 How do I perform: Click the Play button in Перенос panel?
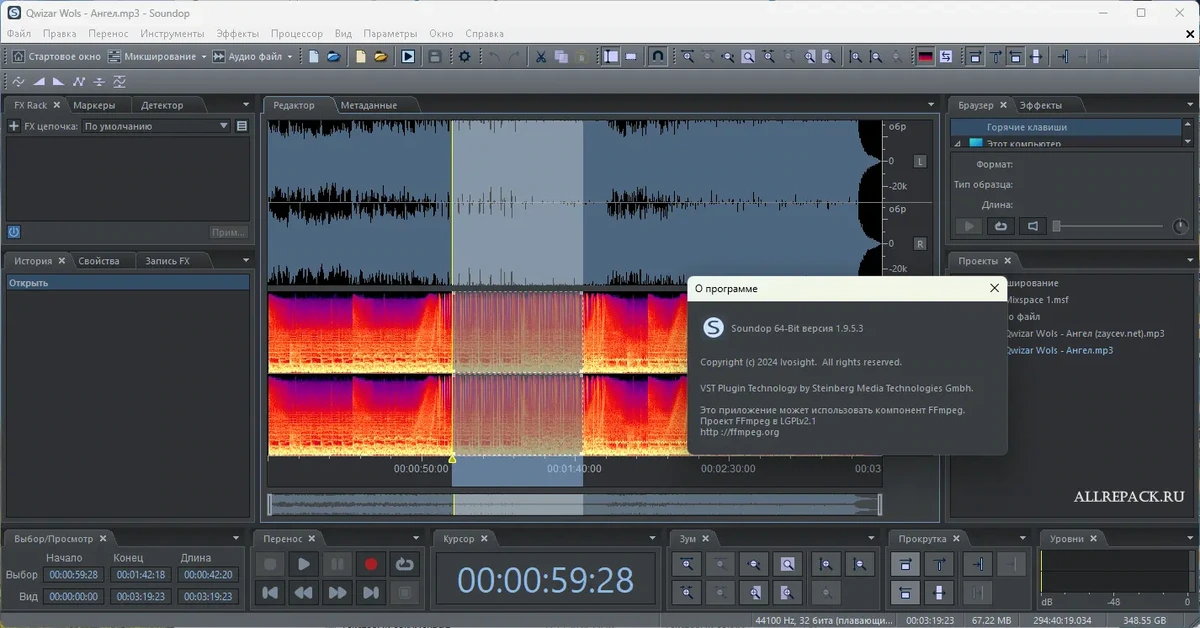point(303,564)
